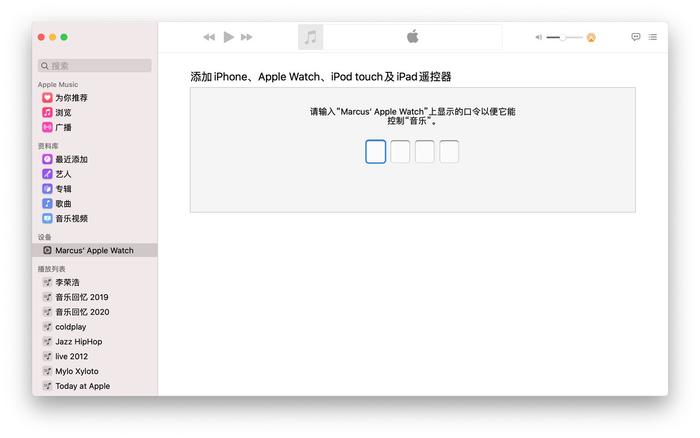Open the Mylo Xyloto playlist
Screen dimensions: 700x438
click(71, 371)
